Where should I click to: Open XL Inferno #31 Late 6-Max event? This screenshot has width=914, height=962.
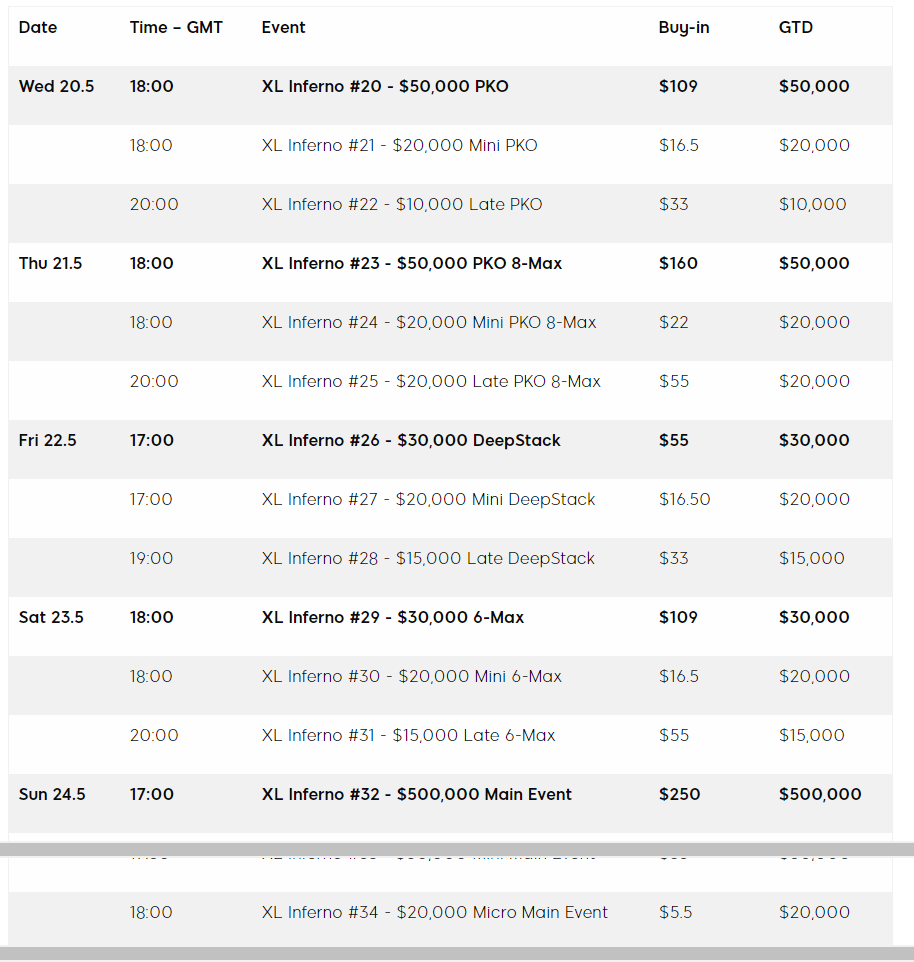[x=408, y=736]
